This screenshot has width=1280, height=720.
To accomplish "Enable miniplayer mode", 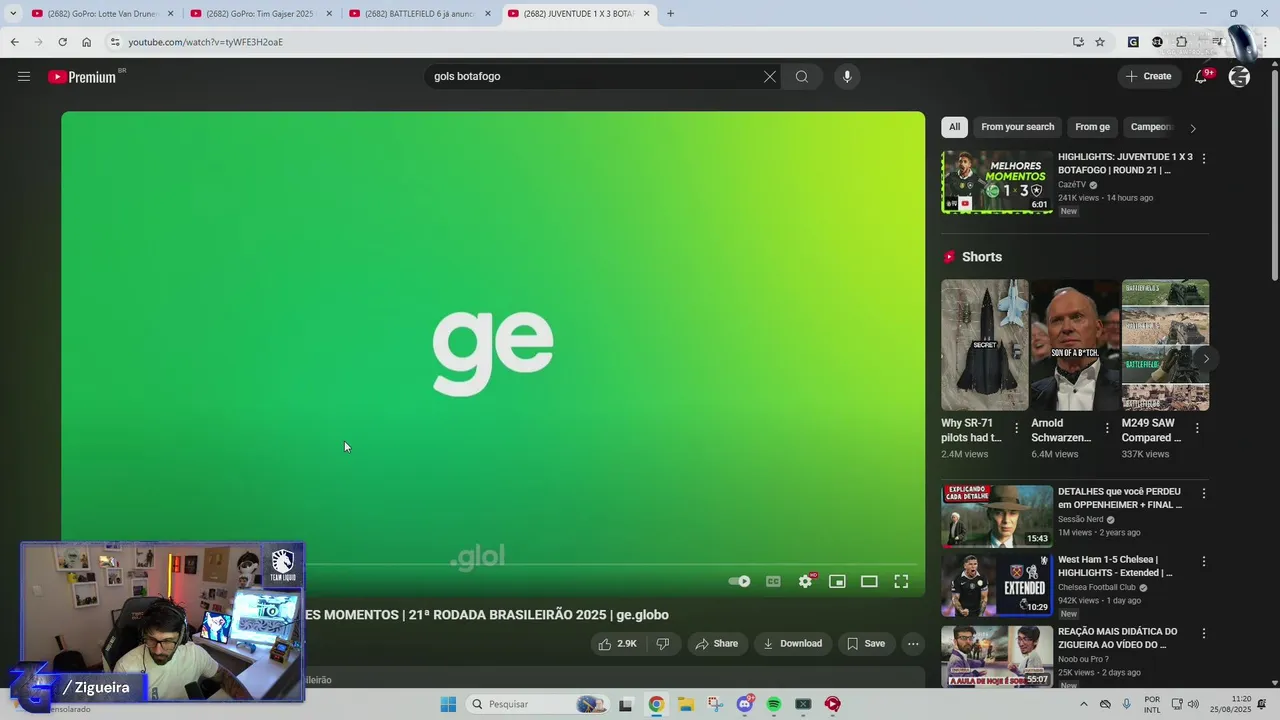I will 837,581.
